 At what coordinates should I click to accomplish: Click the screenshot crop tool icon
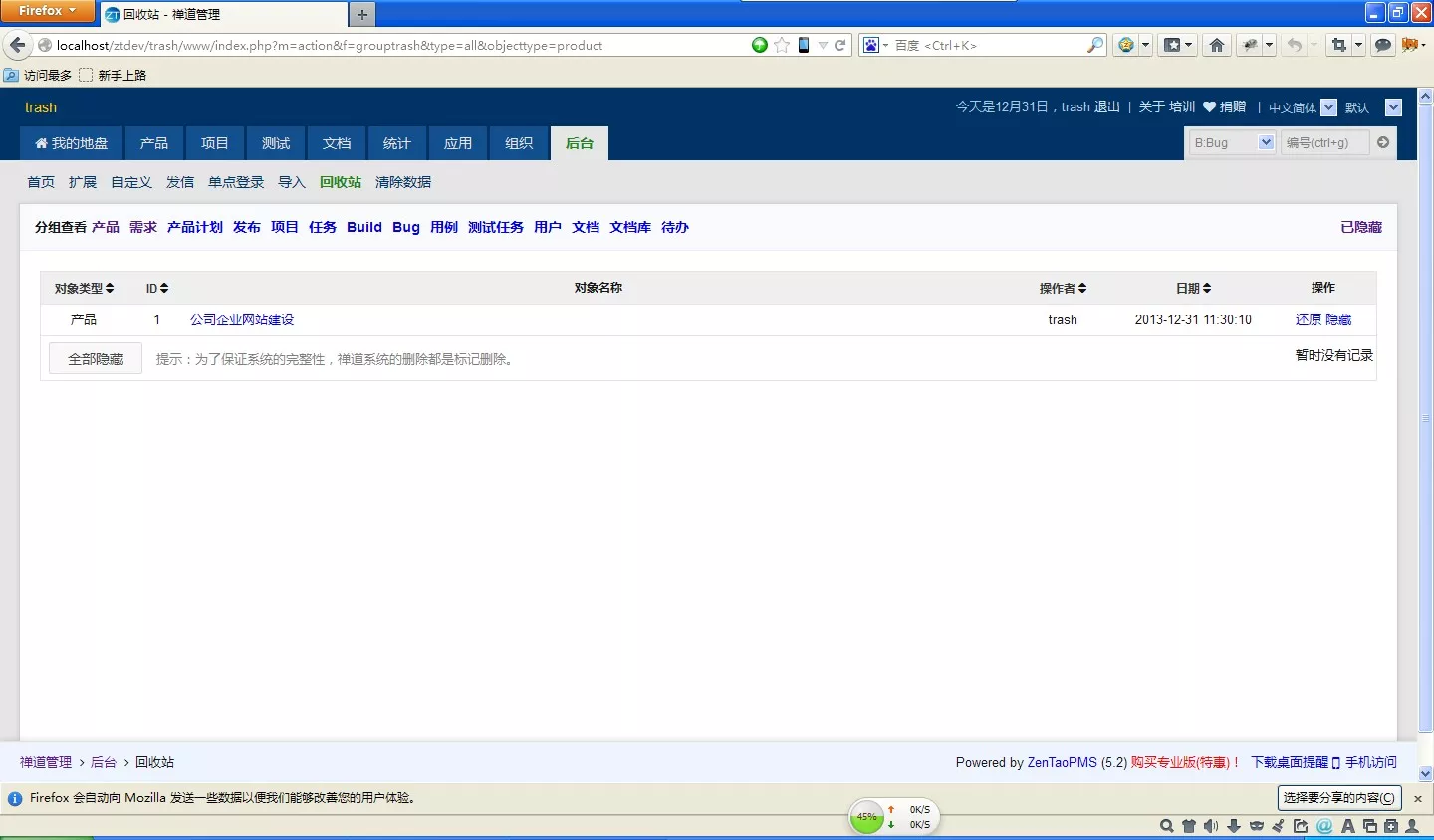(1338, 45)
